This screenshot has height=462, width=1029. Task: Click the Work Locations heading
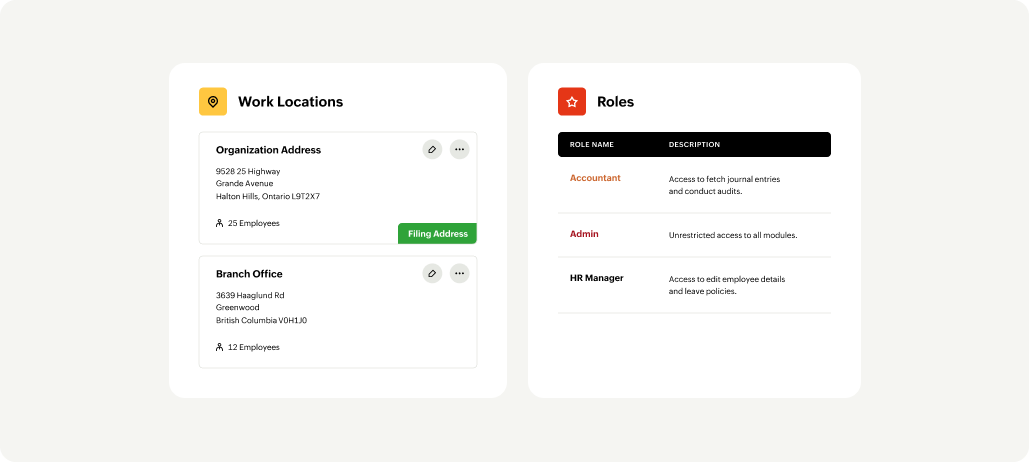(x=290, y=102)
